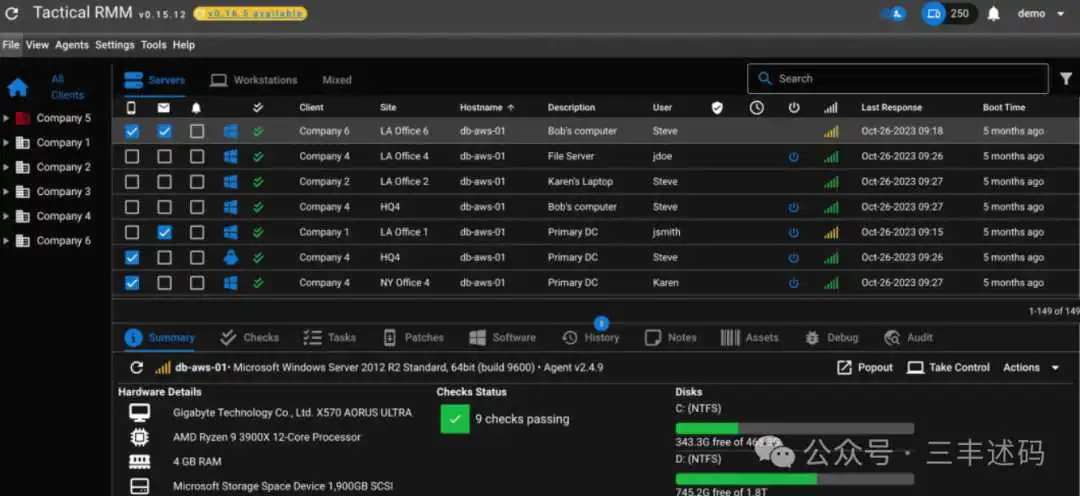Viewport: 1080px width, 496px height.
Task: Click the bell alert column header icon
Action: [x=196, y=108]
